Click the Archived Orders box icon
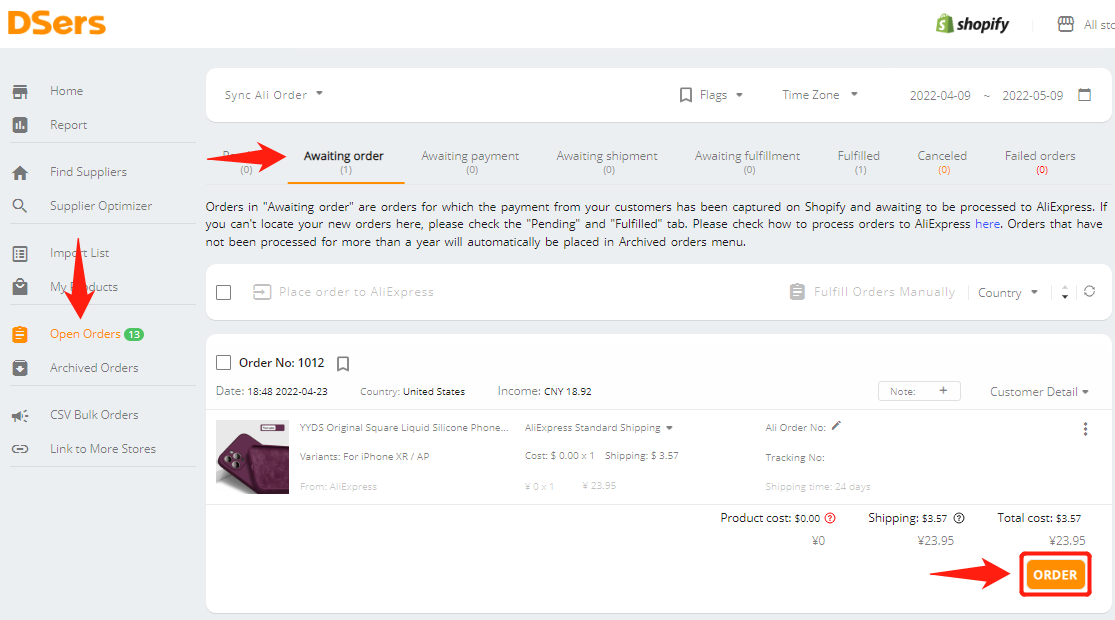1115x620 pixels. (20, 368)
